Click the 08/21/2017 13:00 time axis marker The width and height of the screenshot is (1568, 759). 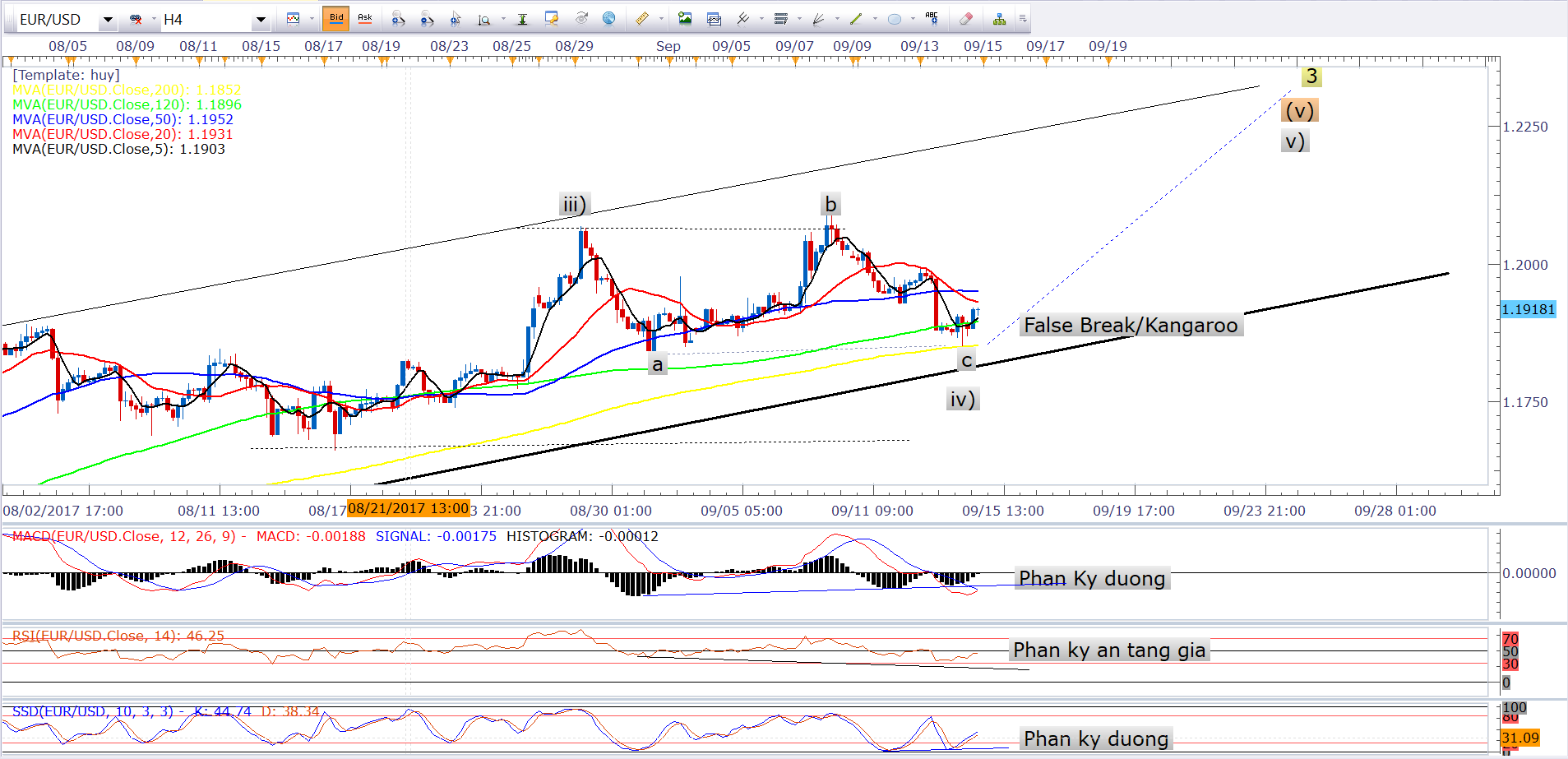point(408,508)
